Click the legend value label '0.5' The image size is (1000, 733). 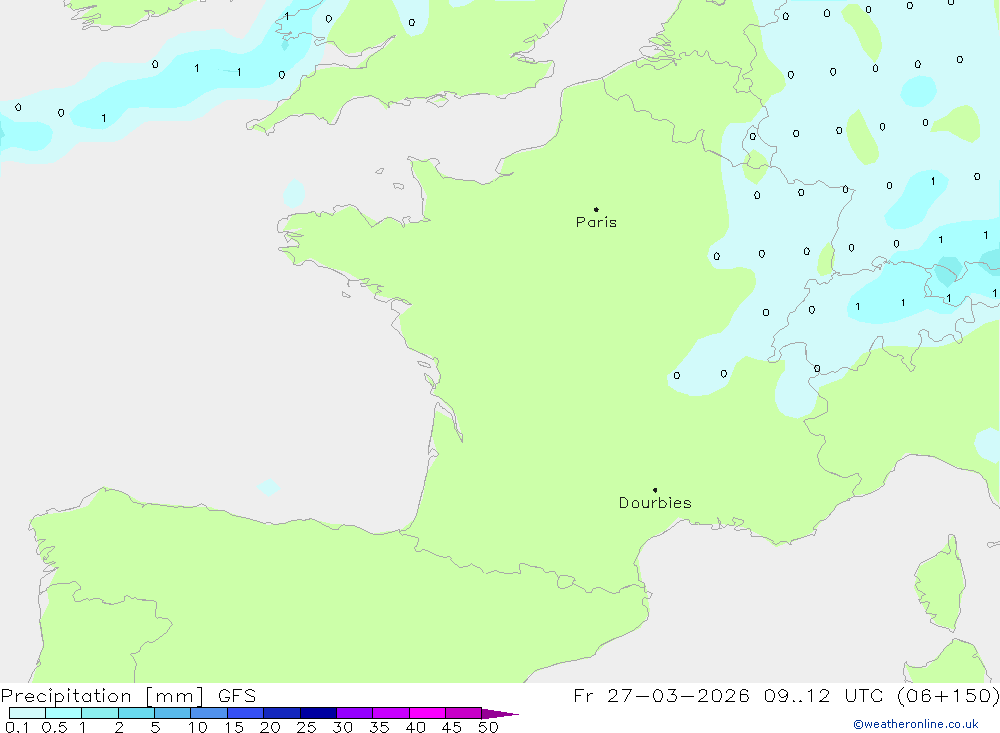pyautogui.click(x=54, y=727)
